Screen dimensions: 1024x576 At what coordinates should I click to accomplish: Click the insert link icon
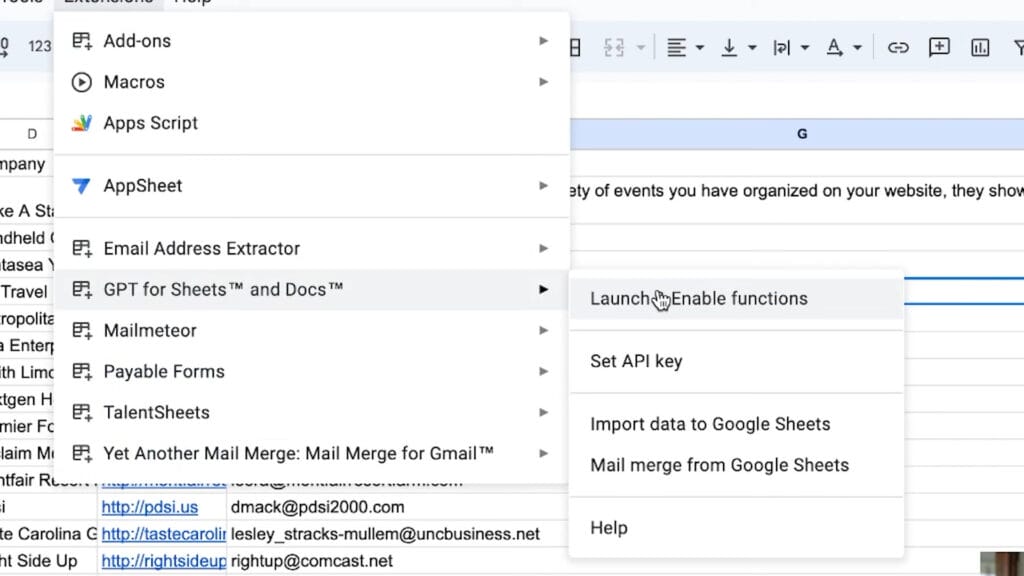point(898,48)
